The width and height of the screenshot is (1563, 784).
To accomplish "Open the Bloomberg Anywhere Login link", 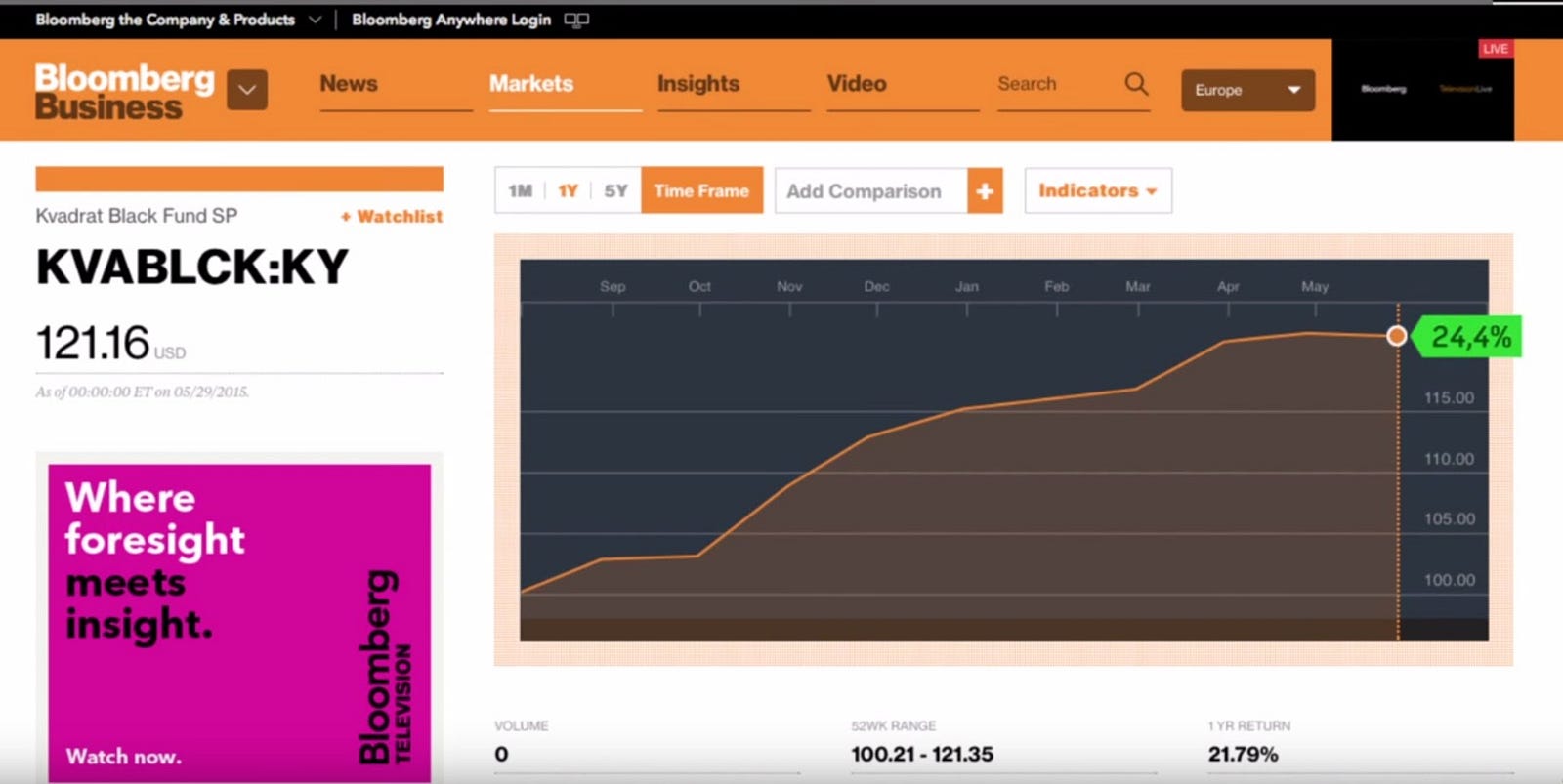I will (451, 20).
